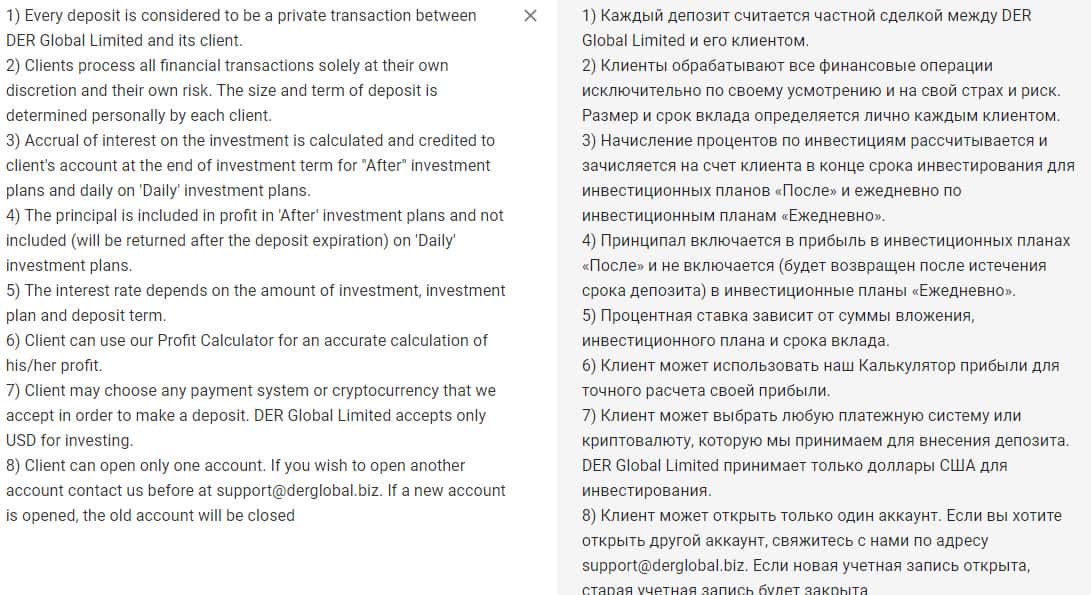Clear the source text with the X icon
1091x595 pixels.
tap(530, 16)
